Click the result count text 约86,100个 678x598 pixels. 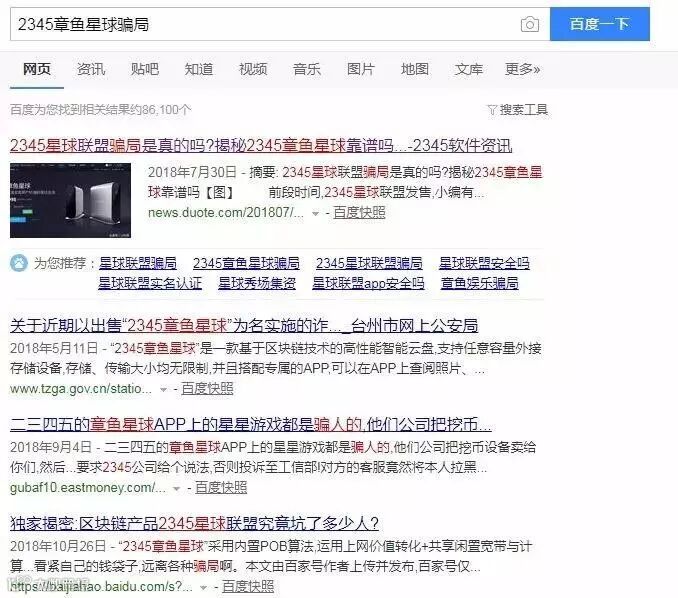160,110
